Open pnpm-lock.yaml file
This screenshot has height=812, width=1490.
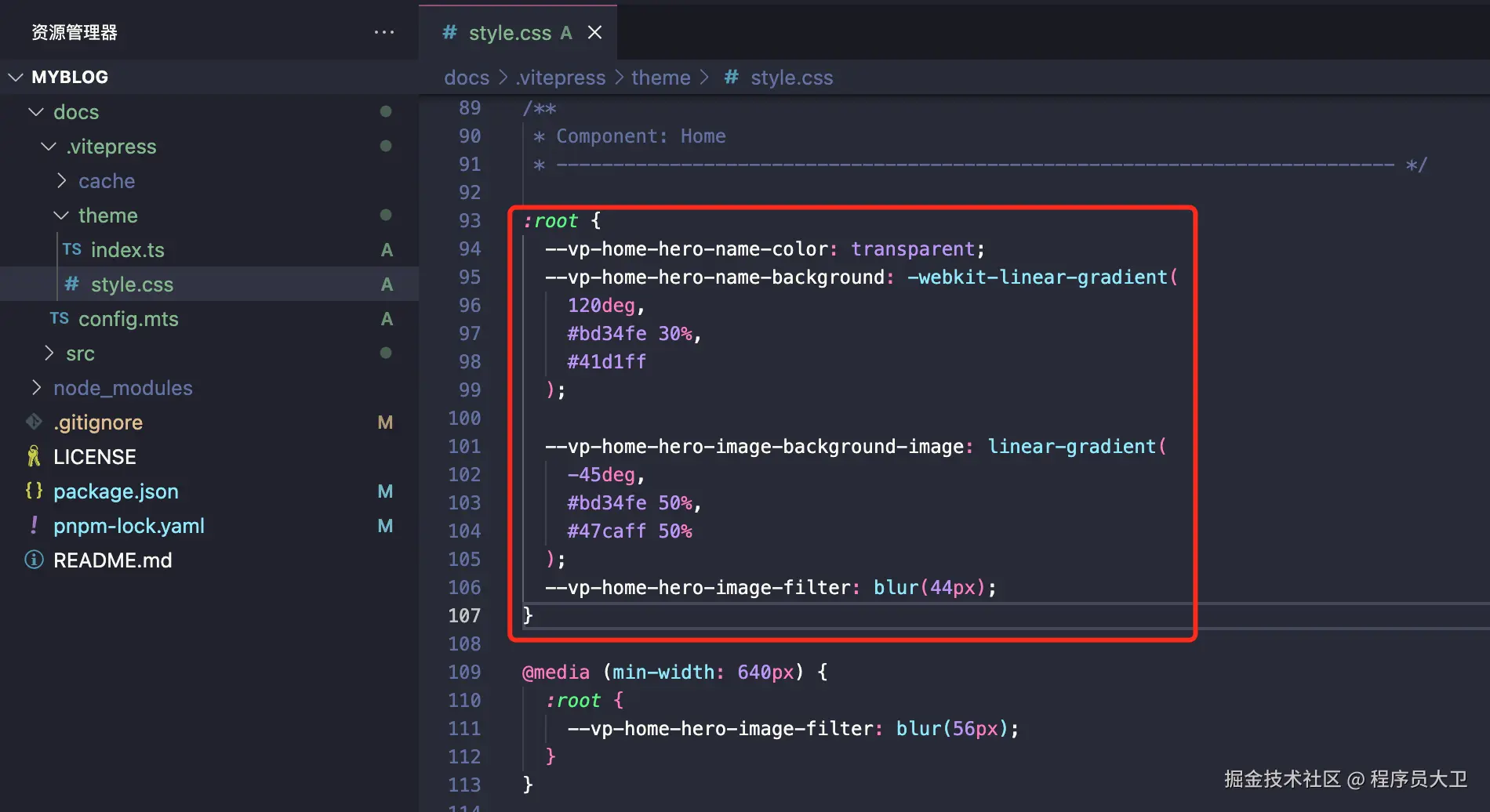click(x=129, y=525)
